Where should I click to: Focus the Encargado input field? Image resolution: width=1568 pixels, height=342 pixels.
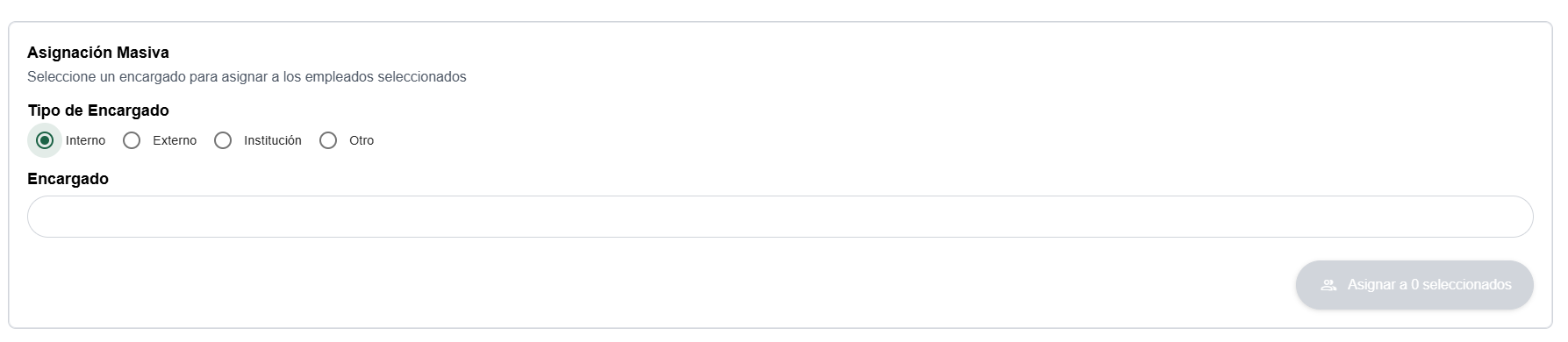[x=780, y=217]
